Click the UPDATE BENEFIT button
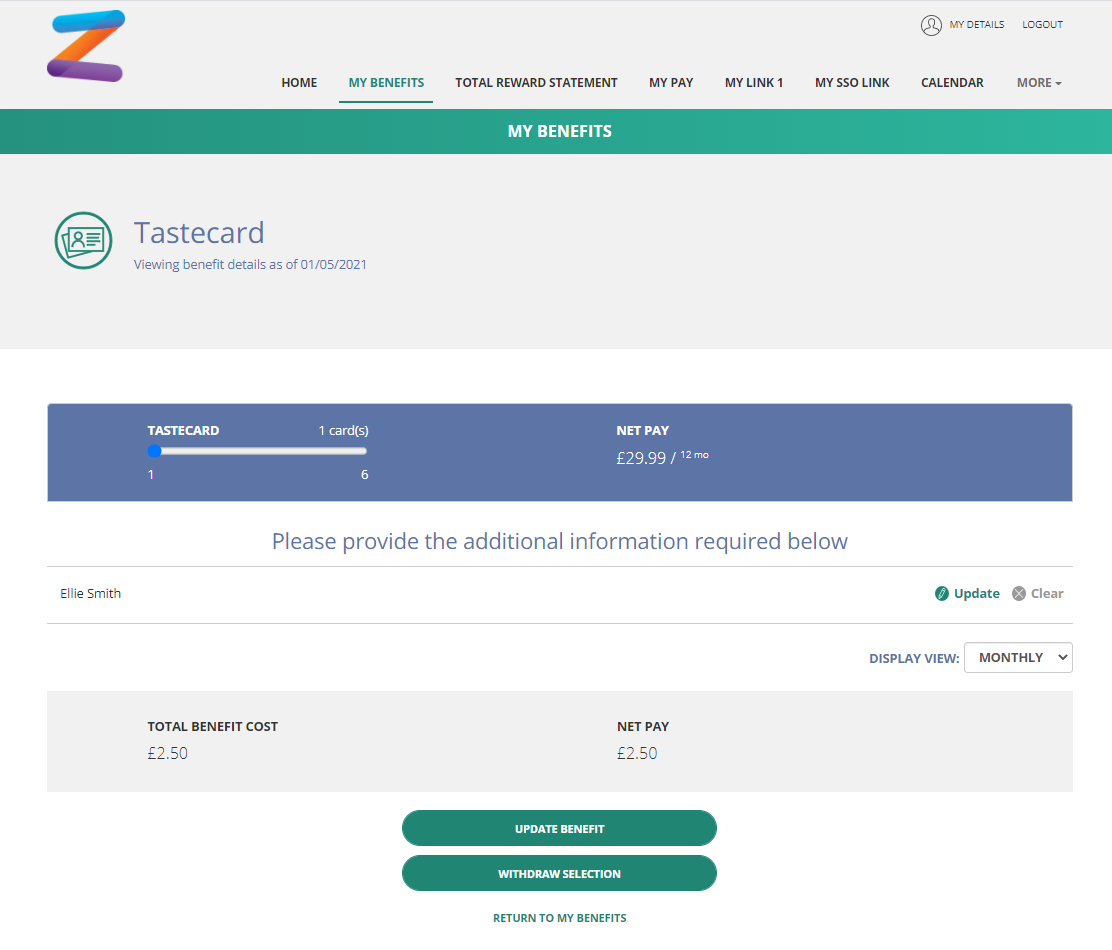This screenshot has height=950, width=1112. point(560,828)
